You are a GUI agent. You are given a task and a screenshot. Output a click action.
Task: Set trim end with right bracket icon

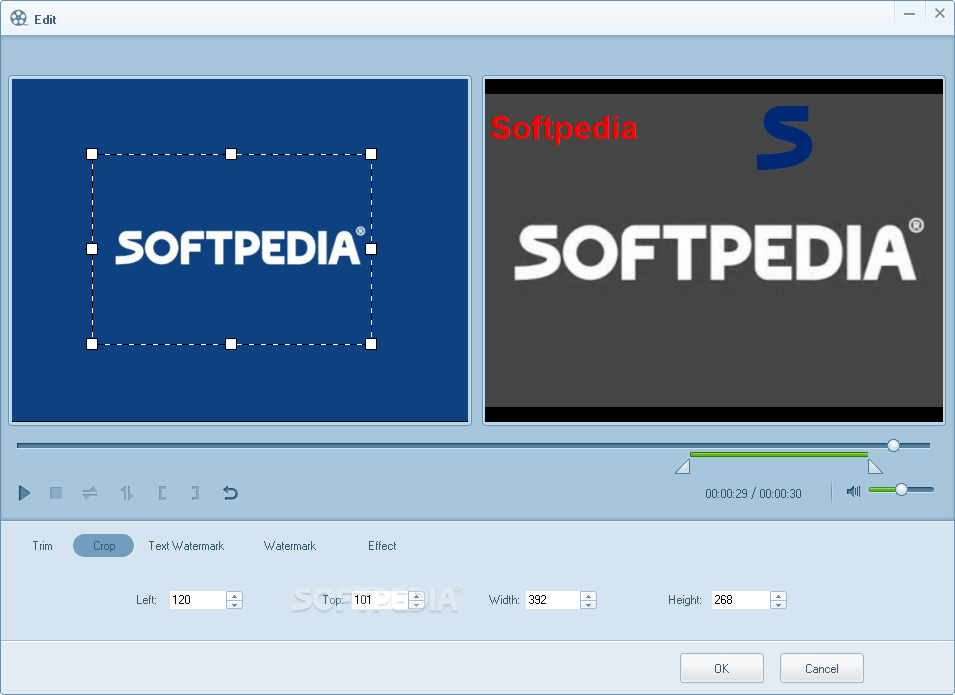[x=195, y=493]
